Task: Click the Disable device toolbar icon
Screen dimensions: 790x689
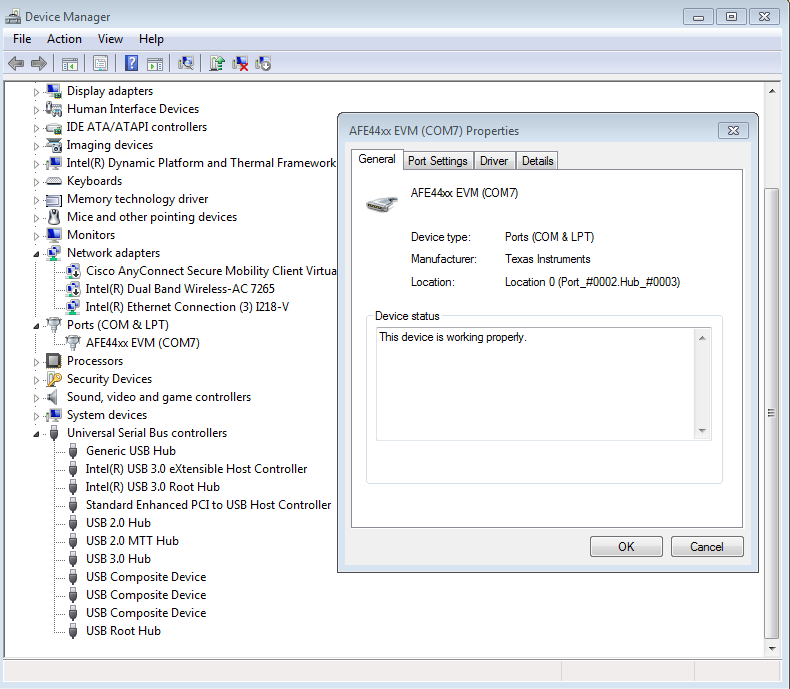Action: (263, 63)
